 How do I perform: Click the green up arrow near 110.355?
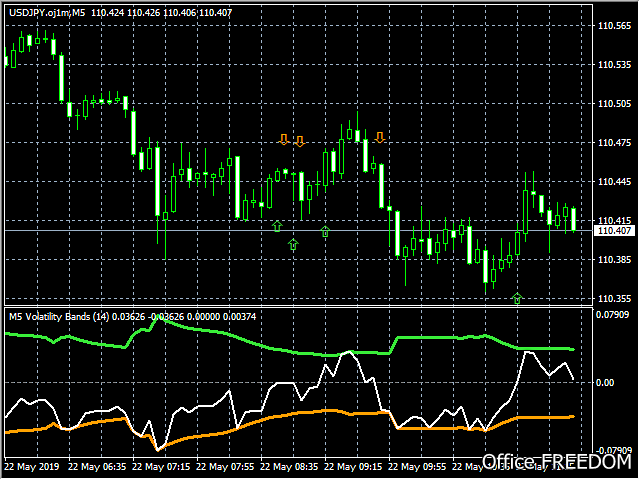(517, 298)
